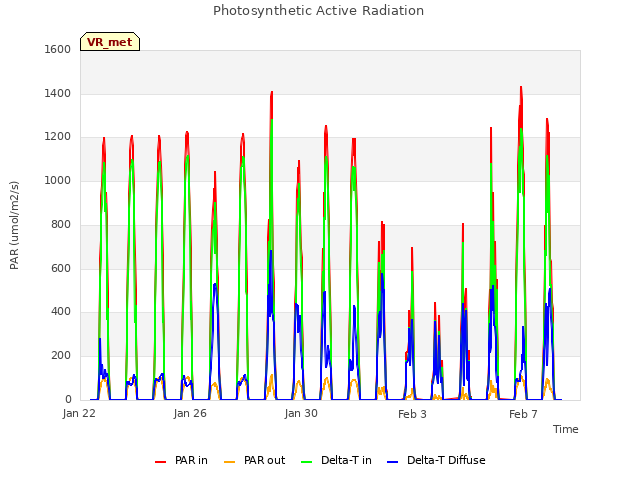Screen dimensions: 640x480
Task: Click the 1000 y-axis label
Action: (58, 180)
